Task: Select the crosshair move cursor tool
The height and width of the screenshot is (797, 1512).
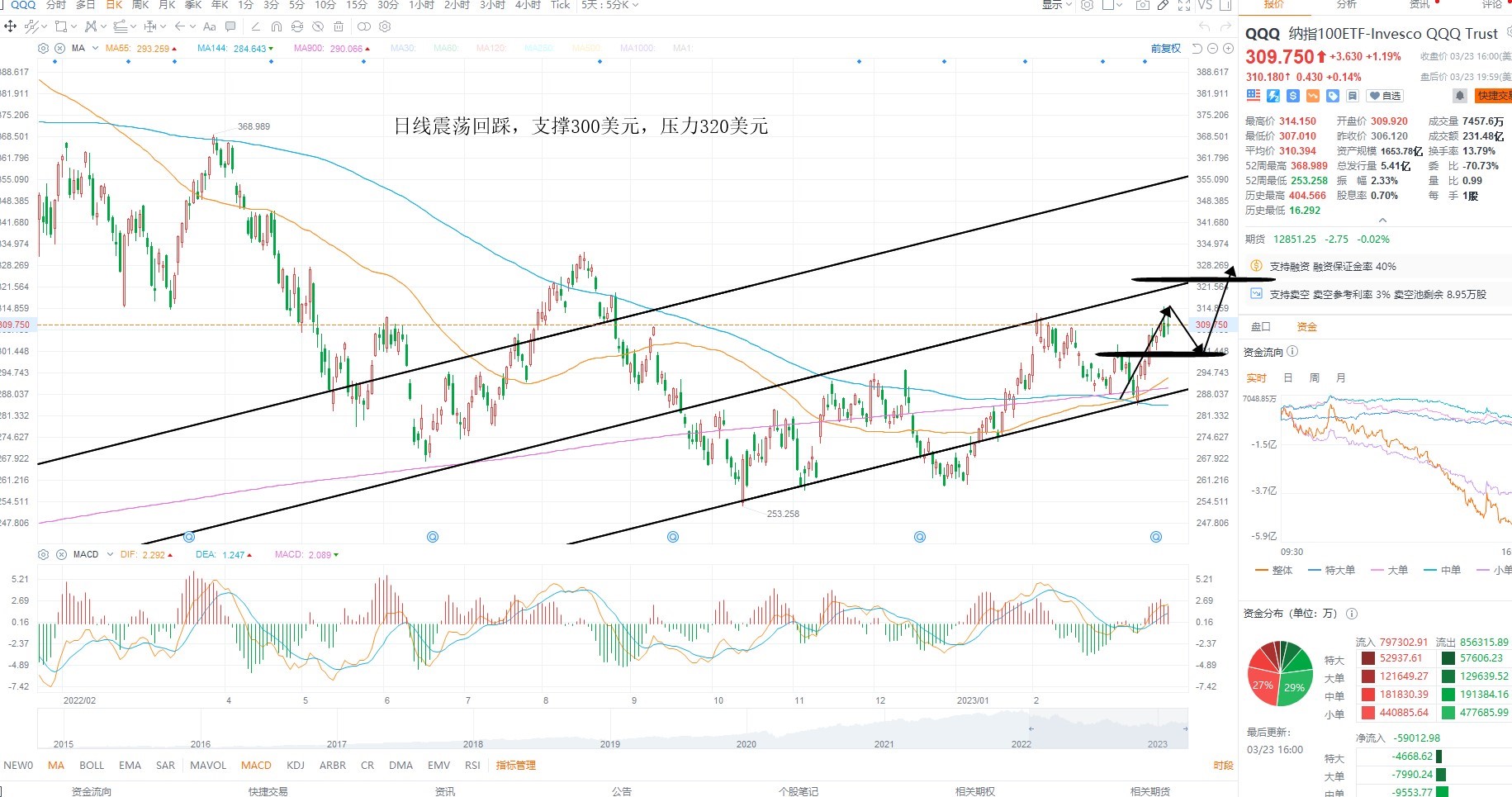Action: click(10, 26)
